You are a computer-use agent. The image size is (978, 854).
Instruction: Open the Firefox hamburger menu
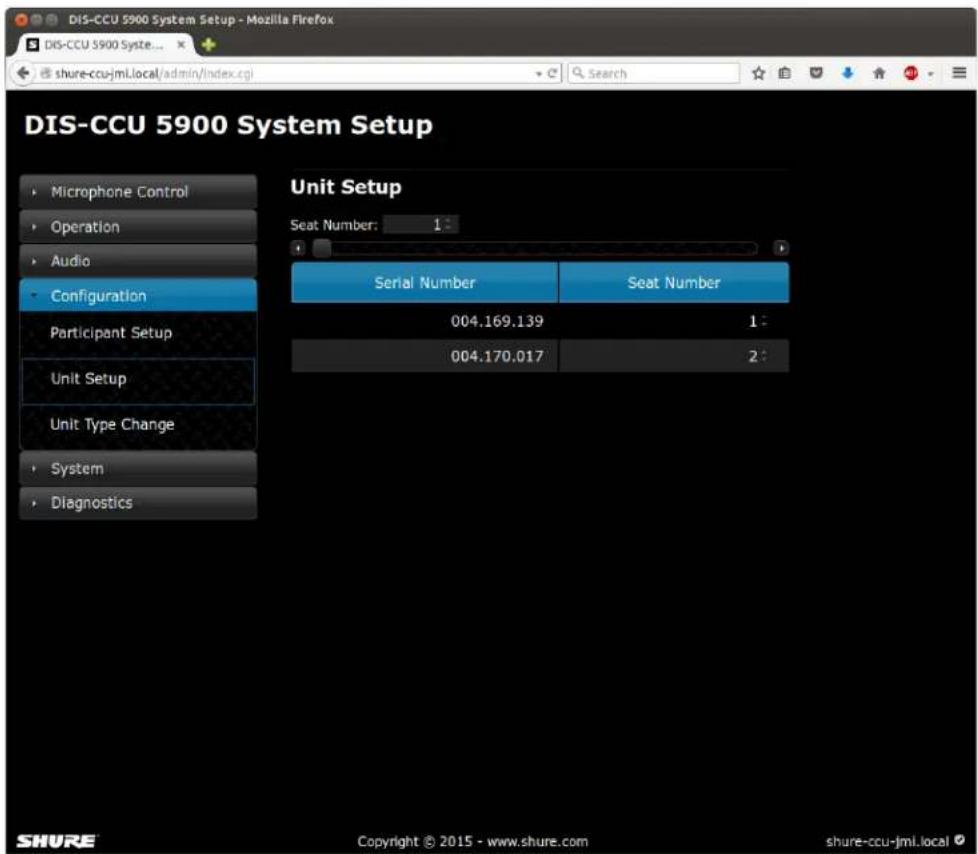tap(959, 73)
